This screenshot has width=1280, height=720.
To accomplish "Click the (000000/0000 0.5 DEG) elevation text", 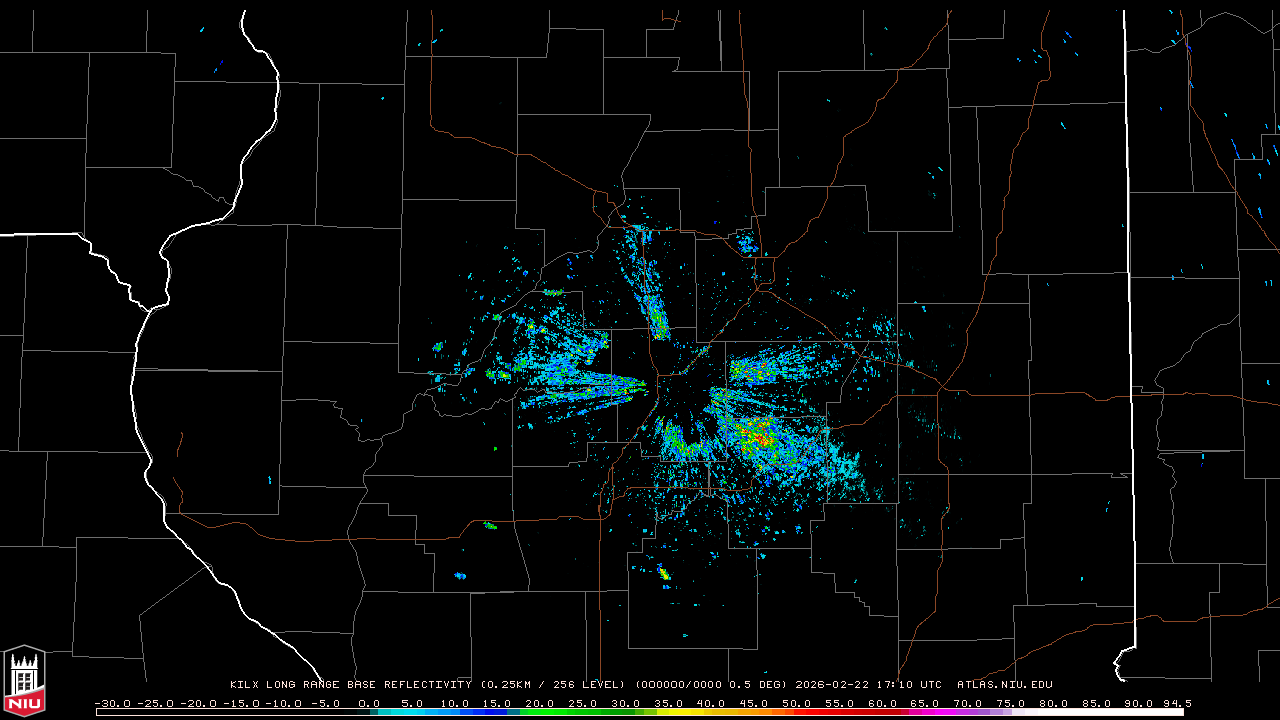I will [710, 685].
